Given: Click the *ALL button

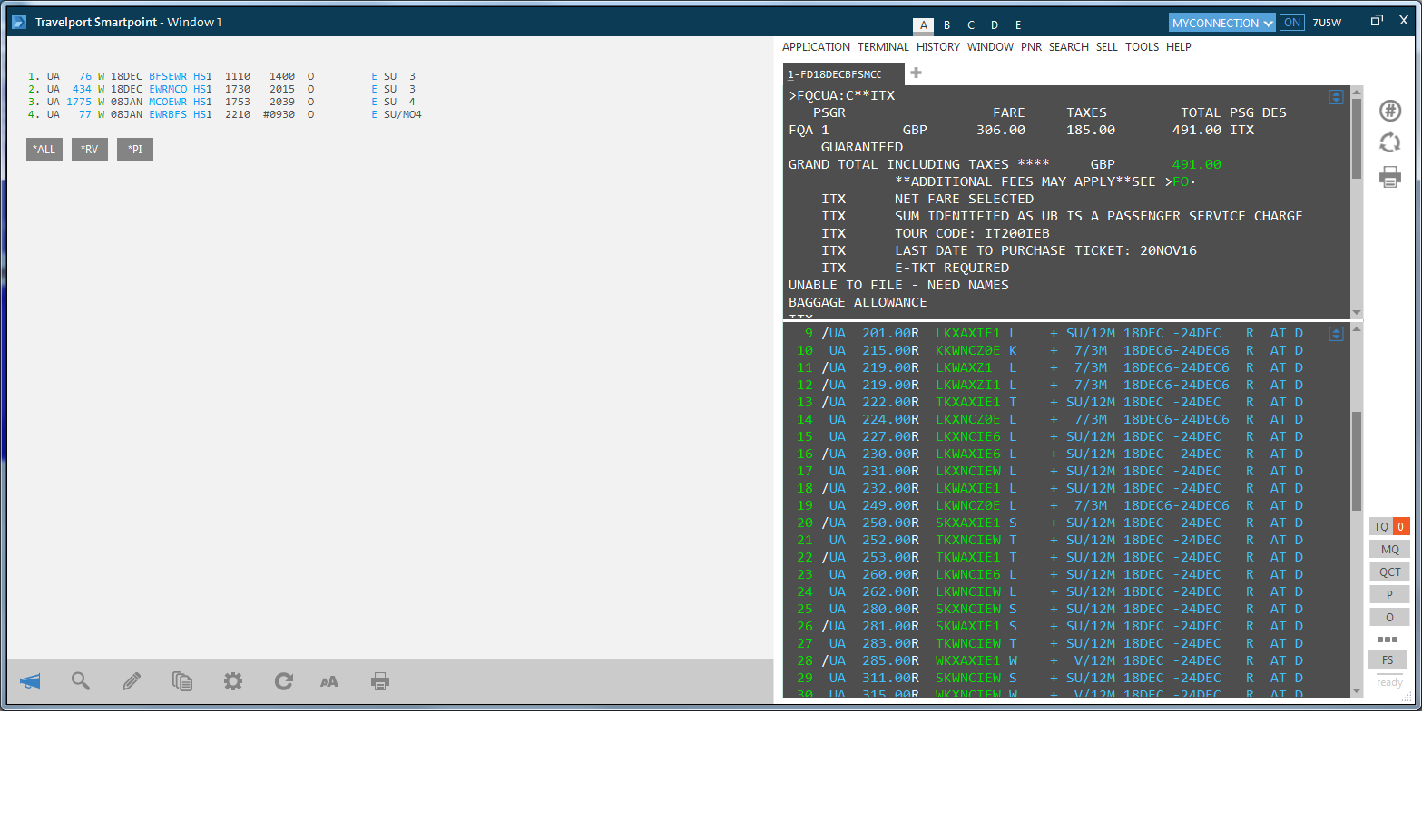Looking at the screenshot, I should pos(44,150).
